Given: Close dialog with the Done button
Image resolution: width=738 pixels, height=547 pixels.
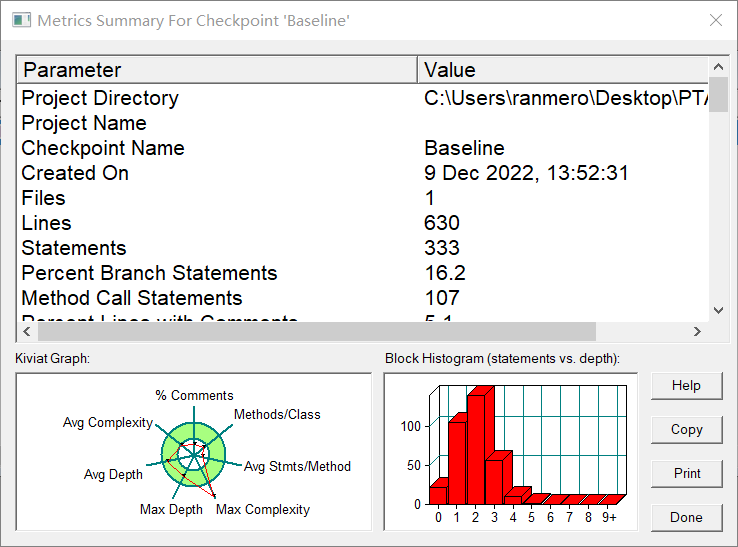Looking at the screenshot, I should pos(686,518).
